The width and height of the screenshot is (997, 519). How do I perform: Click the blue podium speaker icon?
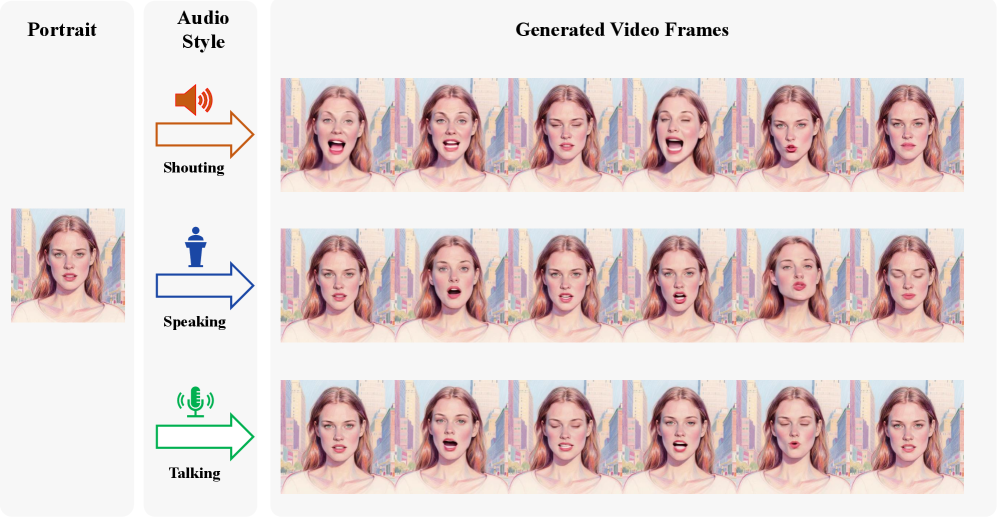click(196, 247)
